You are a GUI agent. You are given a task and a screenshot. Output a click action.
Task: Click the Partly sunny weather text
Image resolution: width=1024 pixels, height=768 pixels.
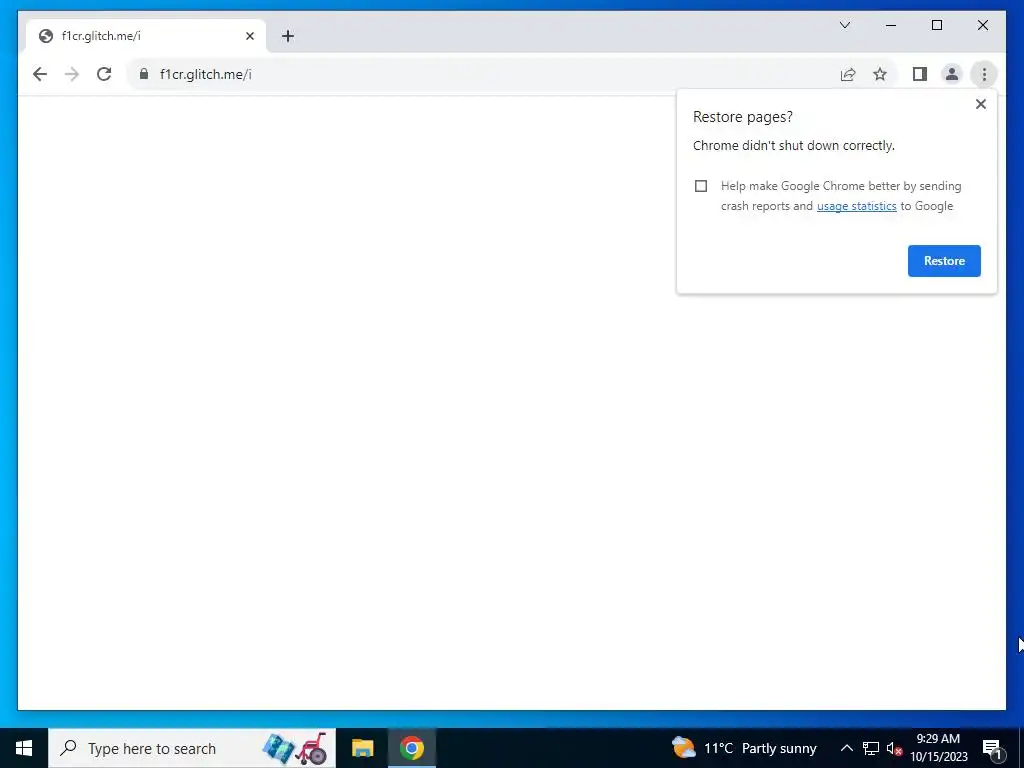779,748
